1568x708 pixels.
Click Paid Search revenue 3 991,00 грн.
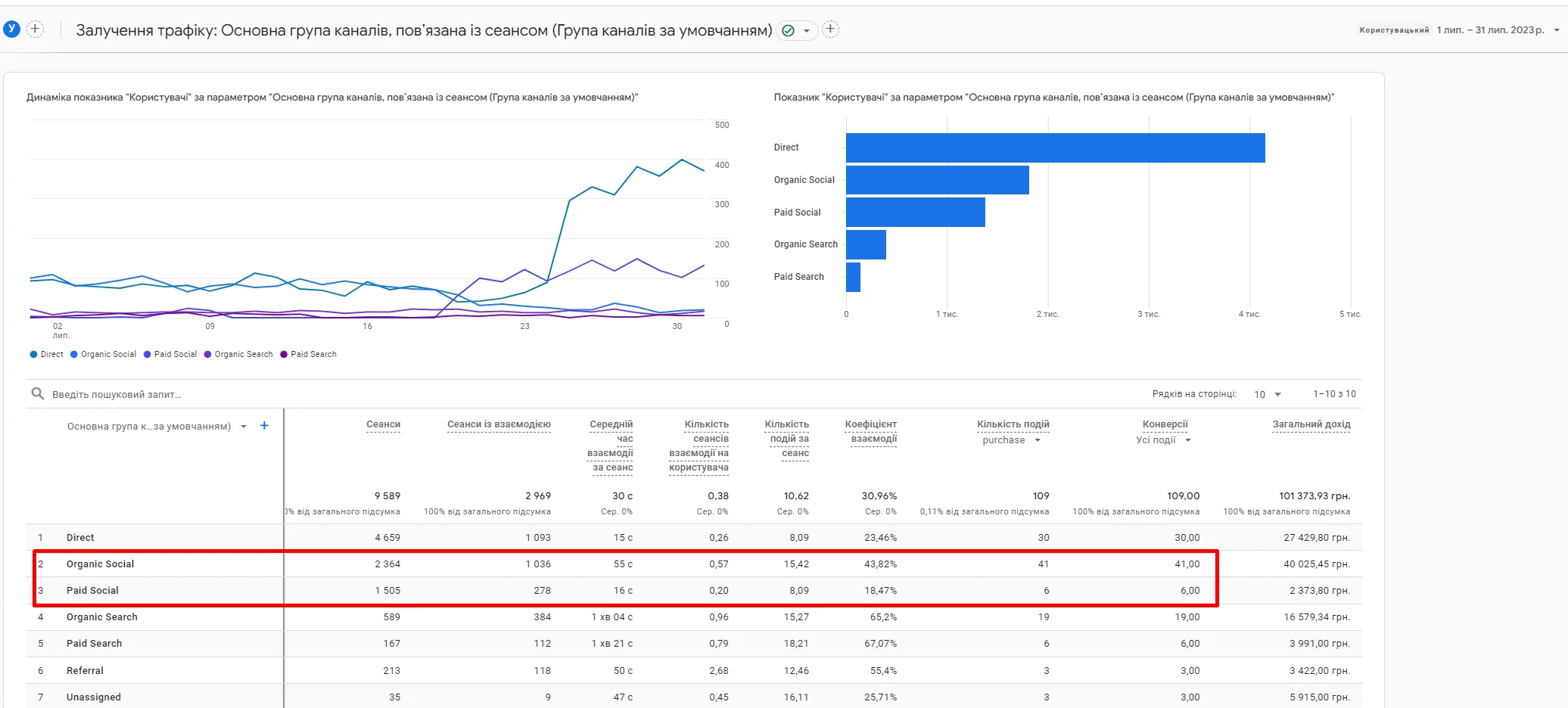pyautogui.click(x=1320, y=644)
